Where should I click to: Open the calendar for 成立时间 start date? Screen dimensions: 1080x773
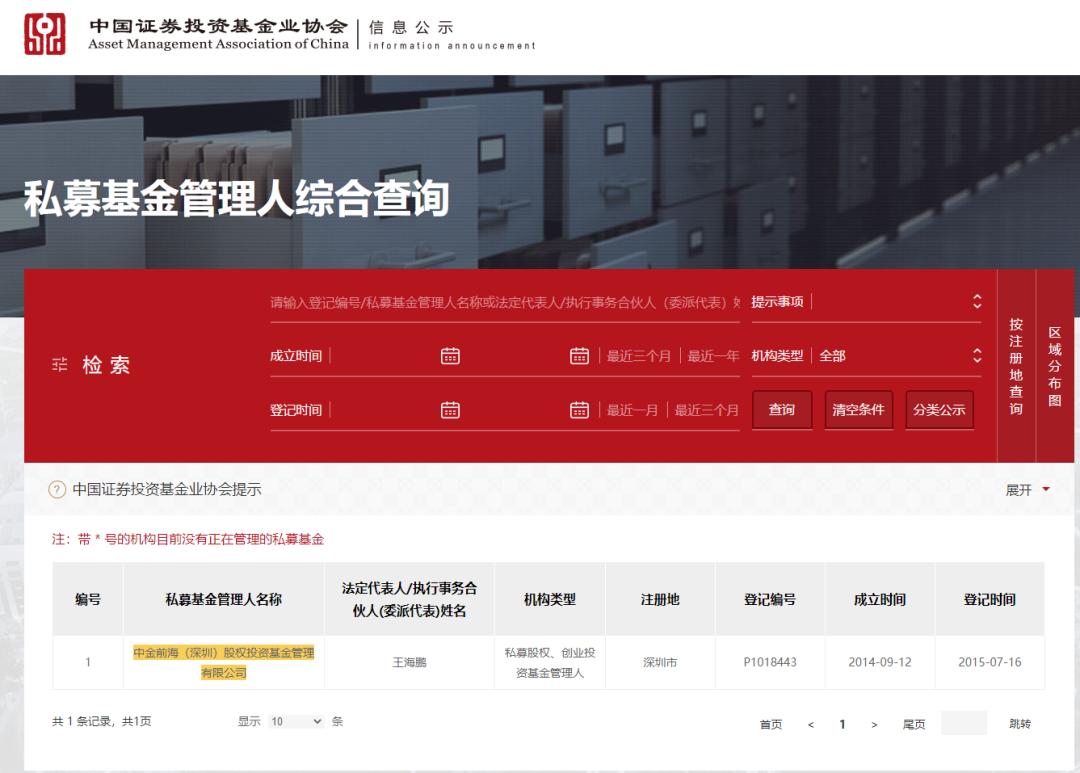coord(451,355)
